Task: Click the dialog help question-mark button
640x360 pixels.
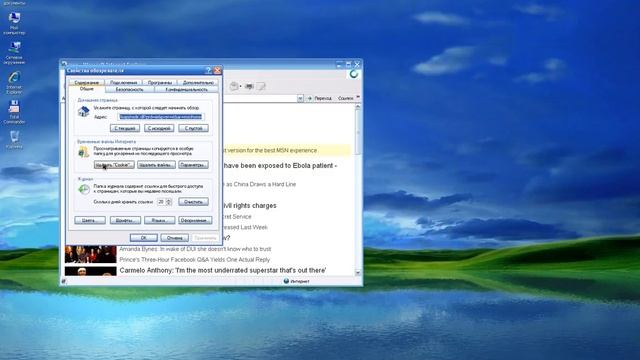Action: tap(209, 71)
